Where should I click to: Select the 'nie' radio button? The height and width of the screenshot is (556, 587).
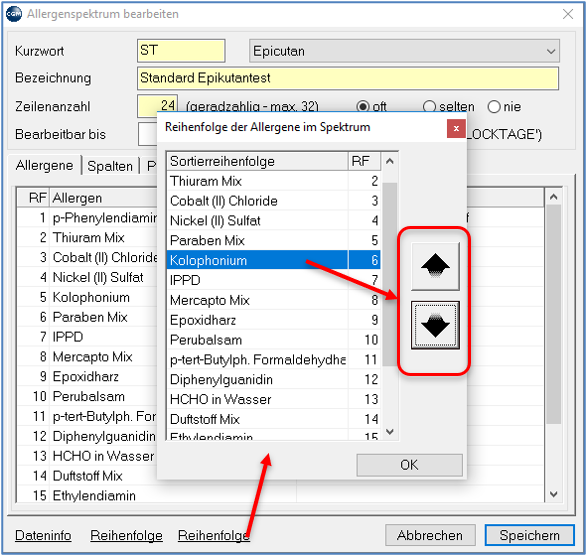click(494, 107)
